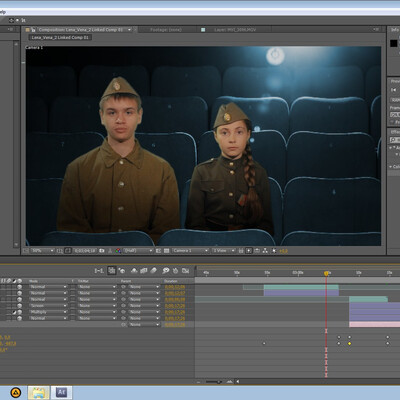Toggle mask and shape path visibility button
The image size is (400, 400).
click(67, 251)
